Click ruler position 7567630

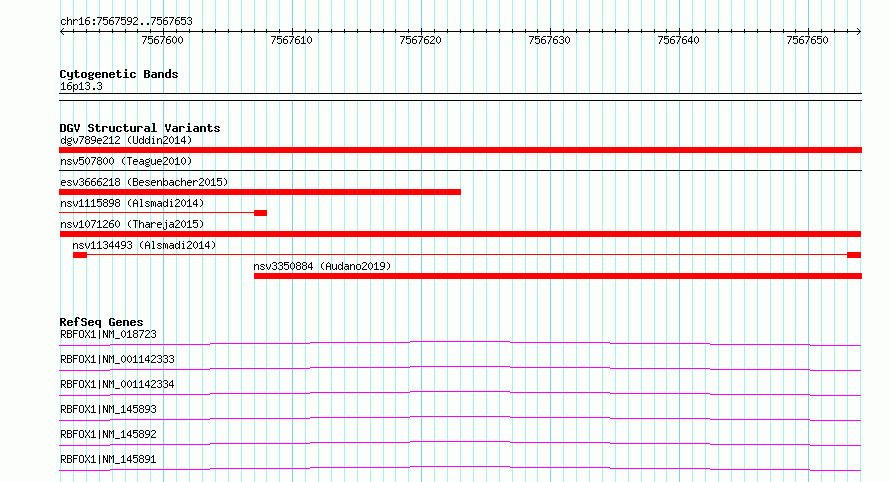click(x=549, y=40)
